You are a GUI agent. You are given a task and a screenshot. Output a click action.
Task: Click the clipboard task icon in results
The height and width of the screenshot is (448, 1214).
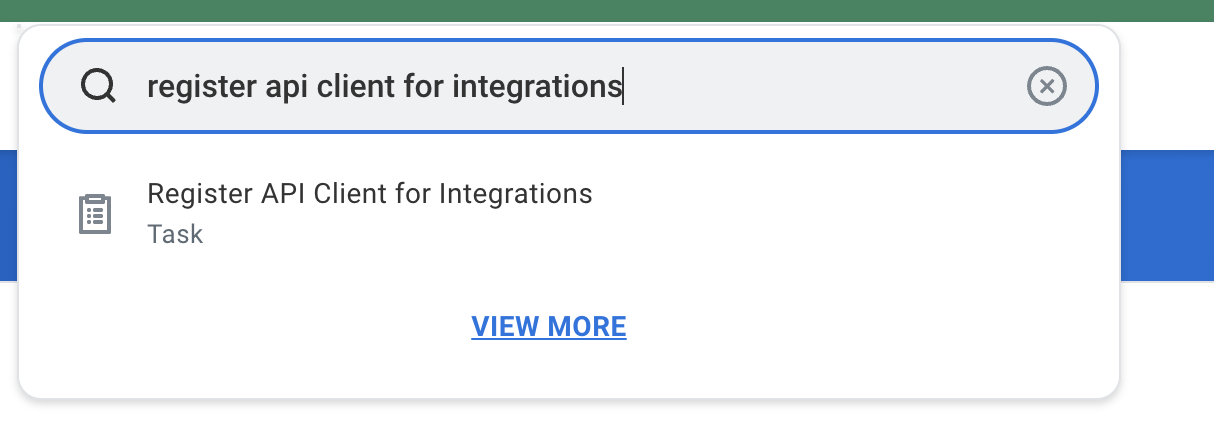(x=95, y=214)
